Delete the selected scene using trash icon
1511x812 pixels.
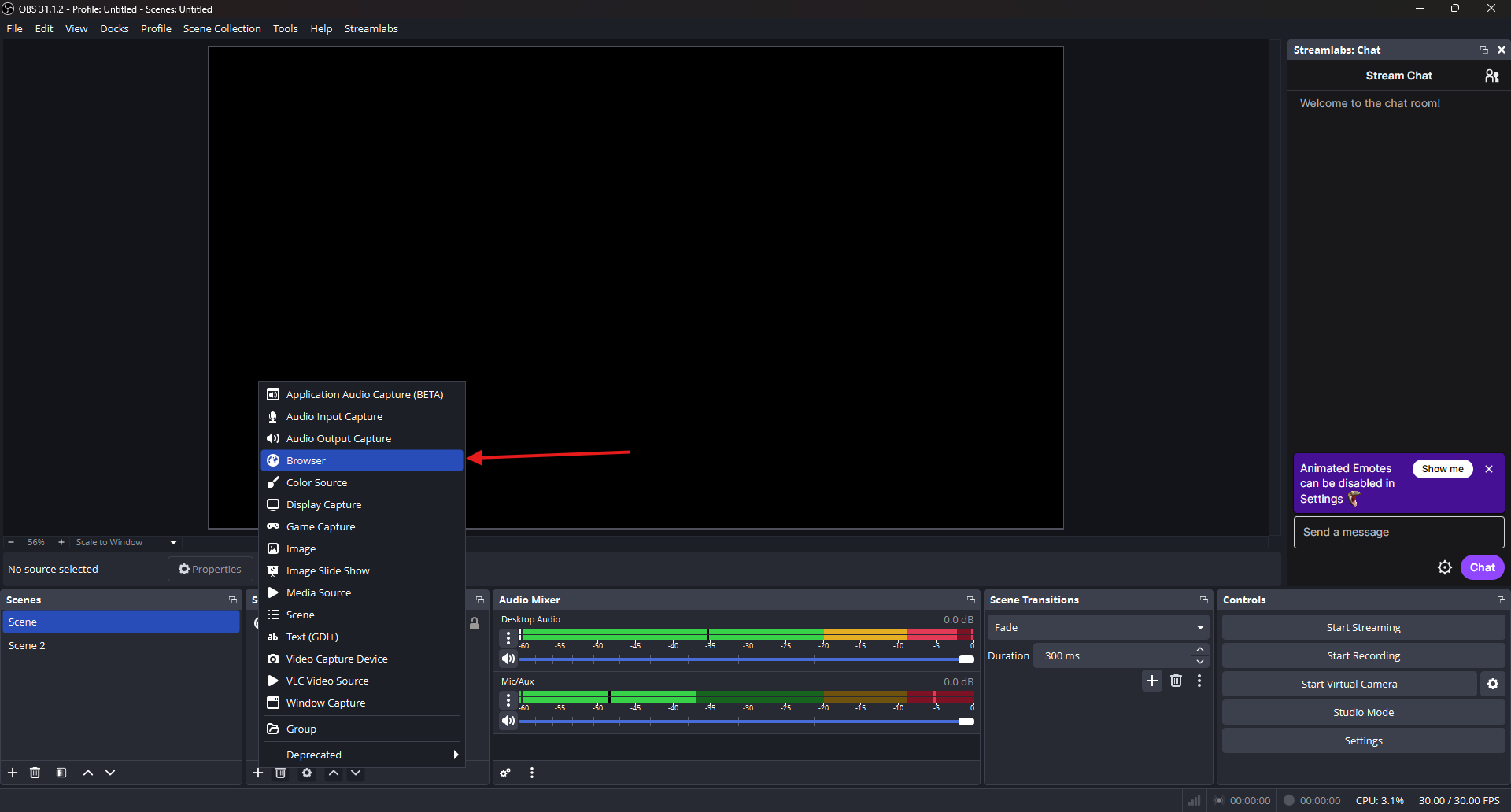click(x=35, y=773)
